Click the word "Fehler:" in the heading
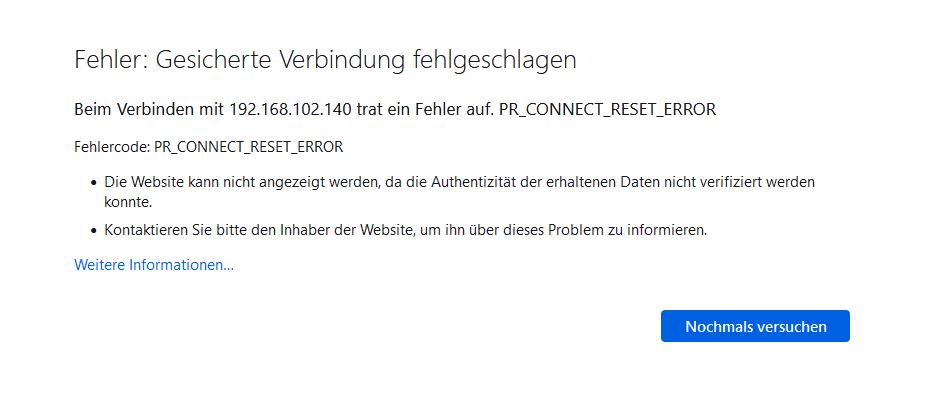 (107, 60)
